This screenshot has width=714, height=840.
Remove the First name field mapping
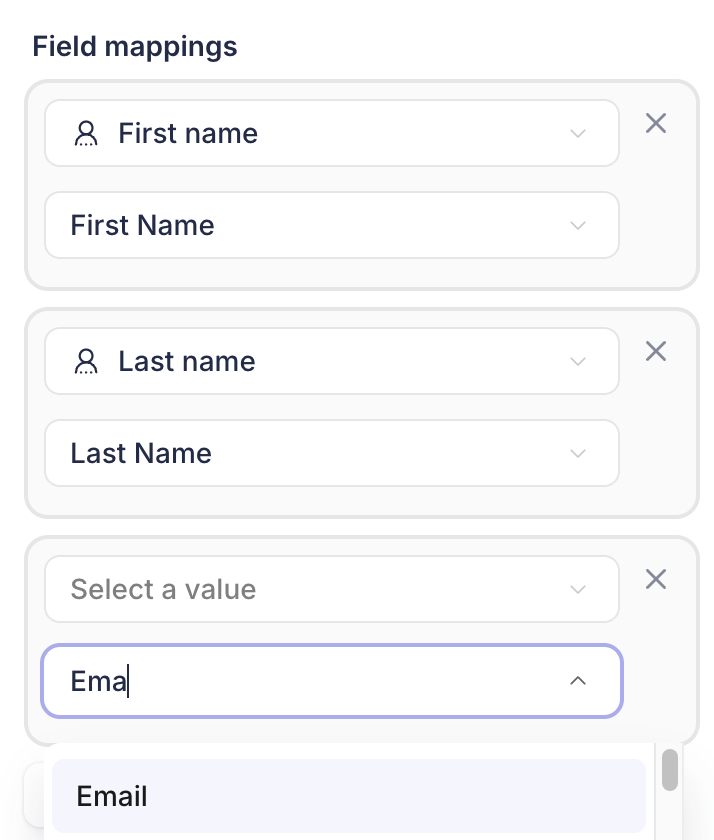click(656, 123)
